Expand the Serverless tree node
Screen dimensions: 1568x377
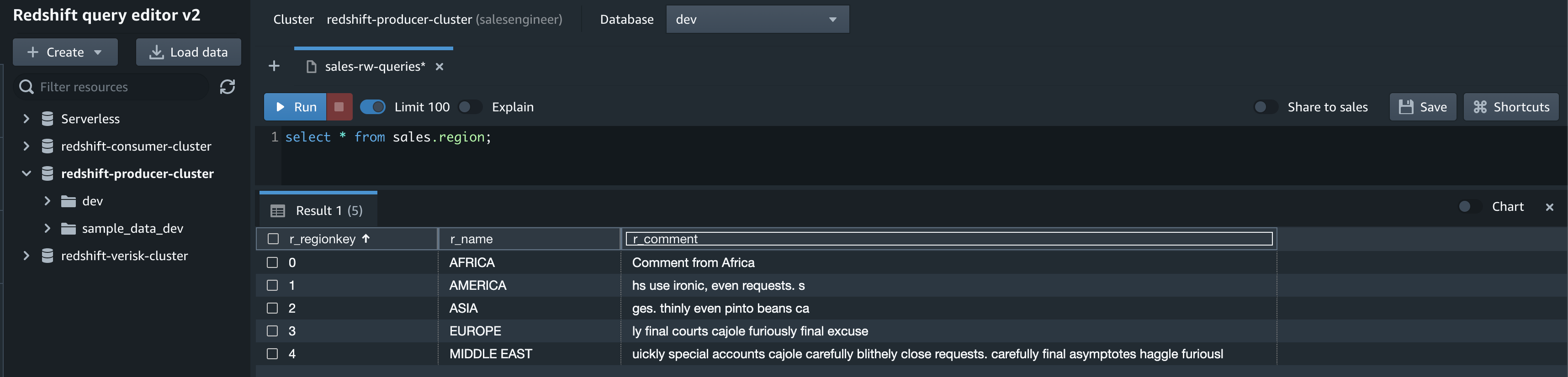coord(26,119)
